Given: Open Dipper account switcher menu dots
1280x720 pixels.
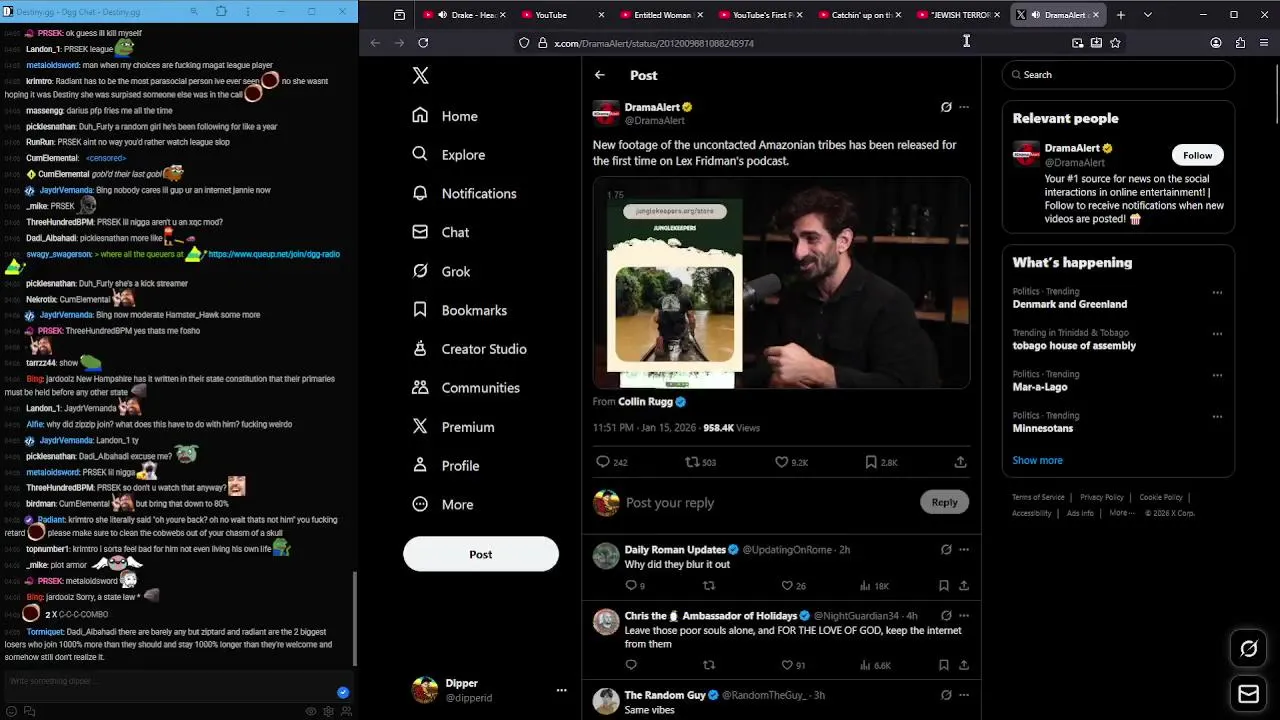Looking at the screenshot, I should 561,690.
